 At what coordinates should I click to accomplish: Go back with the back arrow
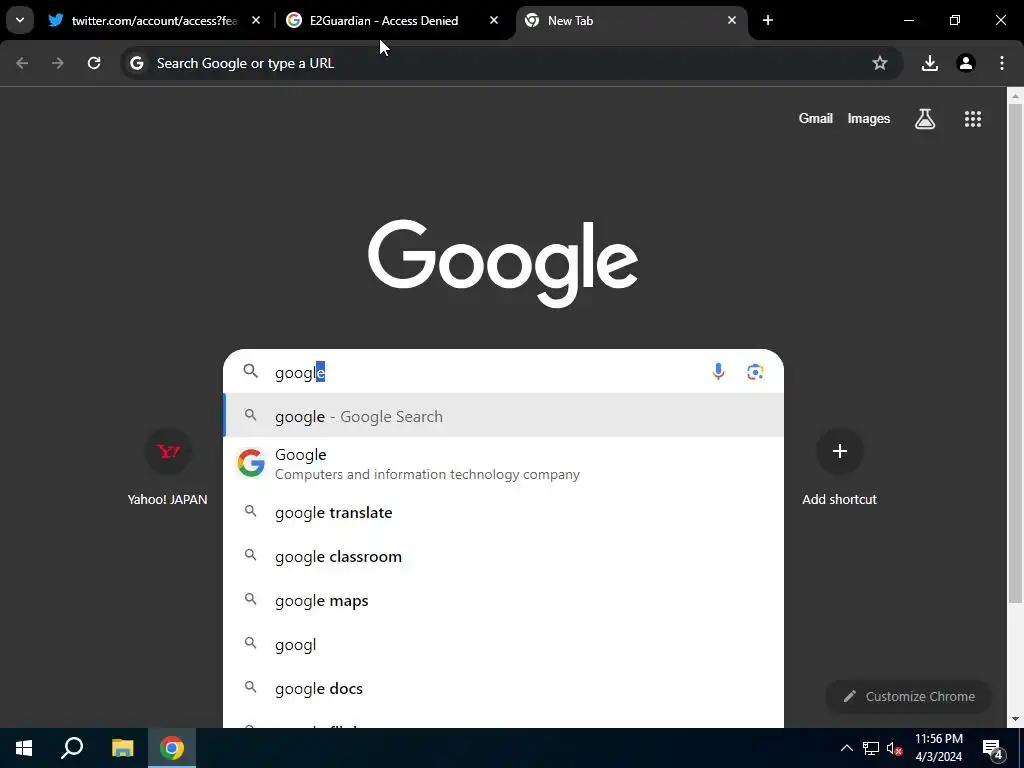coord(22,63)
